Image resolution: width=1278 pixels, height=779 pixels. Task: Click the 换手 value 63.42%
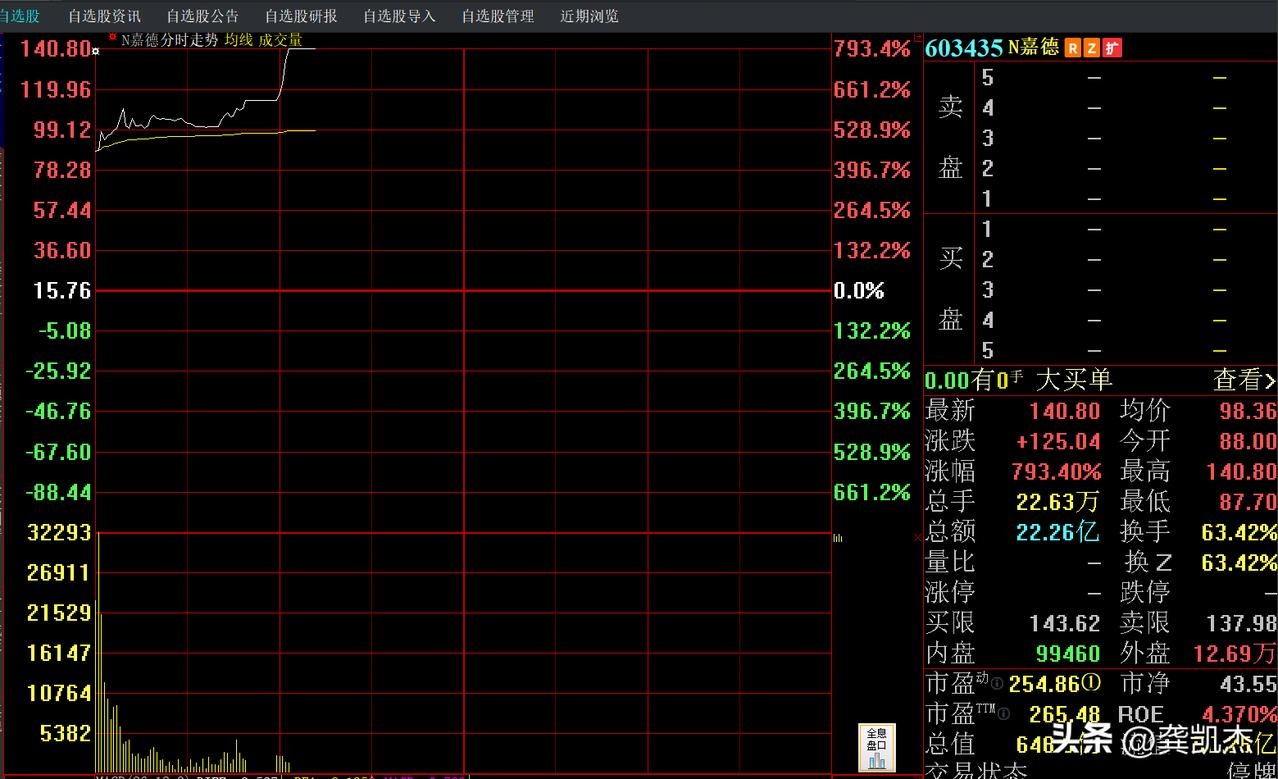1239,532
